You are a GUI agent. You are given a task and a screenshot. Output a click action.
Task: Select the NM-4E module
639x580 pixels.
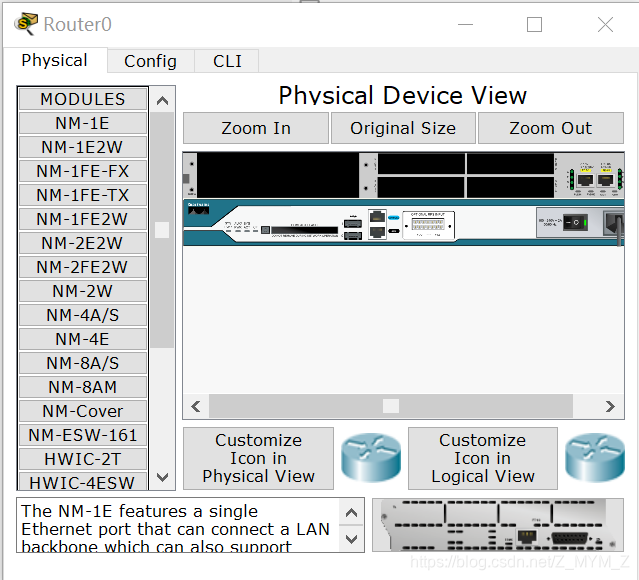pos(83,340)
